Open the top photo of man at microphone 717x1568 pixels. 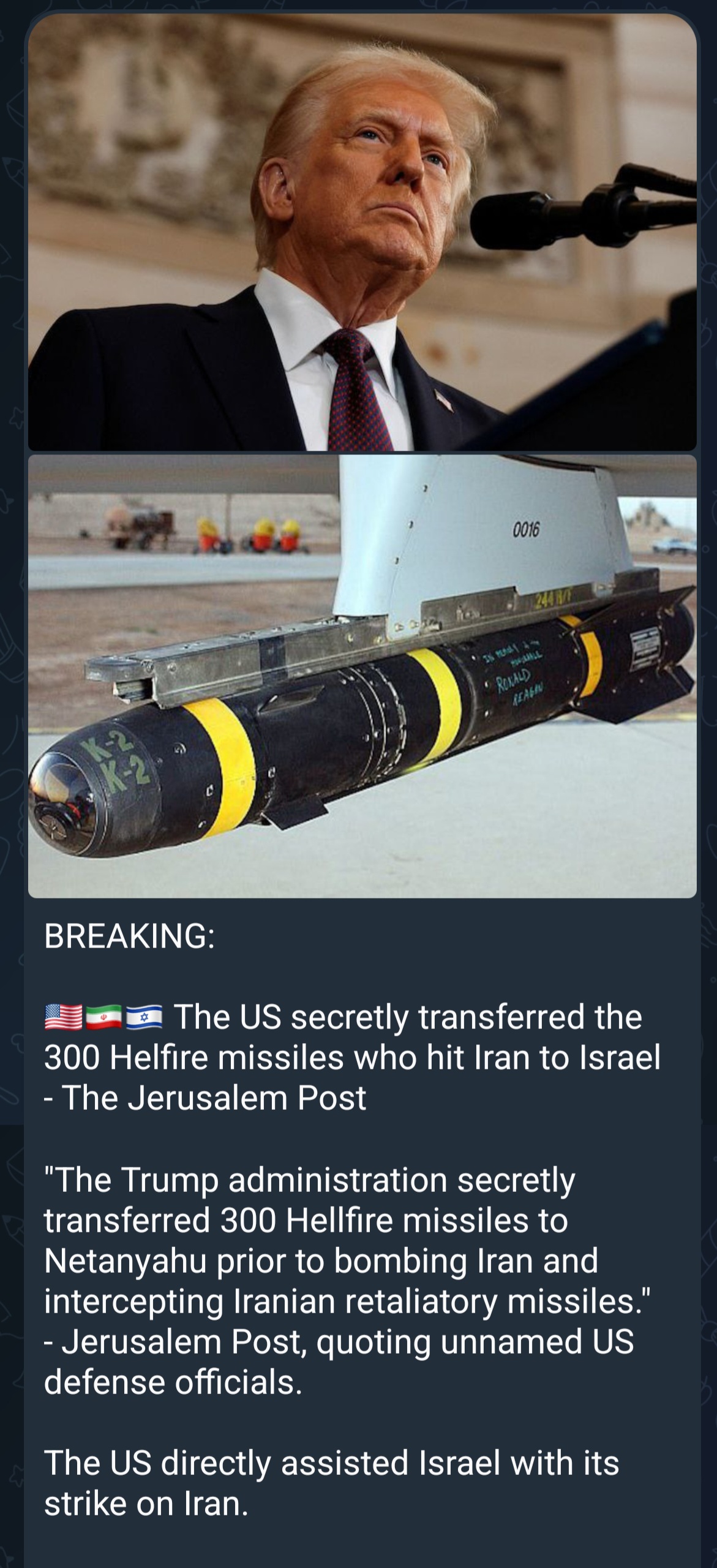362,233
